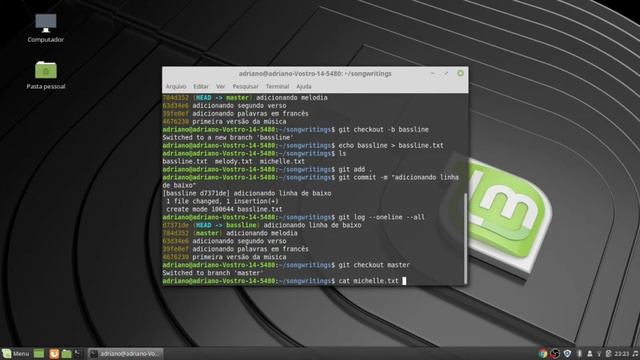The height and width of the screenshot is (360, 640).
Task: Launch the orange Software Manager panel icon
Action: (x=54, y=353)
